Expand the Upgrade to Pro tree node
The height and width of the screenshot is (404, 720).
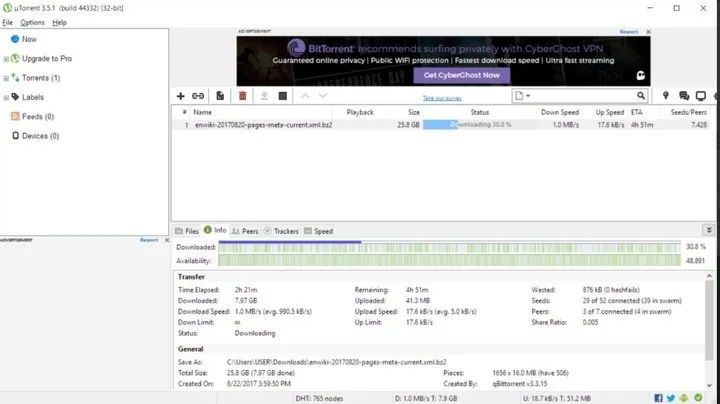click(x=6, y=59)
